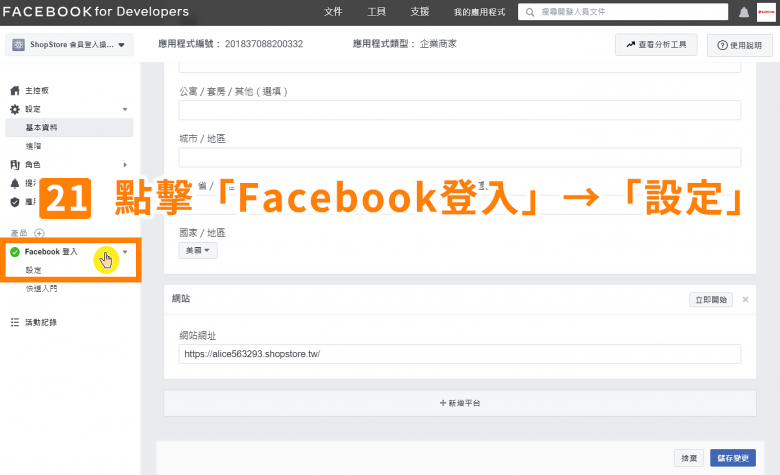This screenshot has height=475, width=780.
Task: Expand the 角色 section arrow
Action: 125,165
